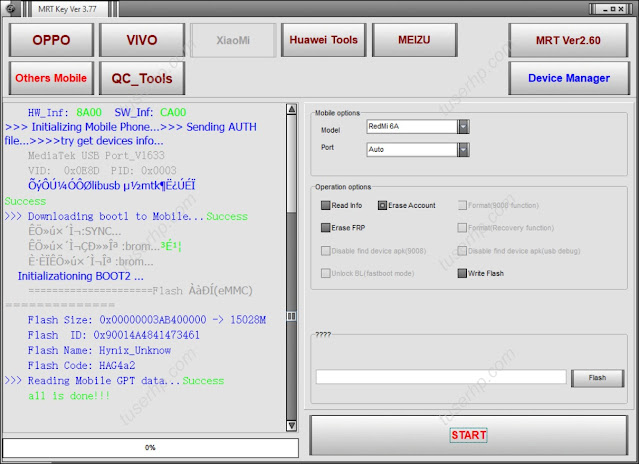Open the OPPO tools section

51,40
